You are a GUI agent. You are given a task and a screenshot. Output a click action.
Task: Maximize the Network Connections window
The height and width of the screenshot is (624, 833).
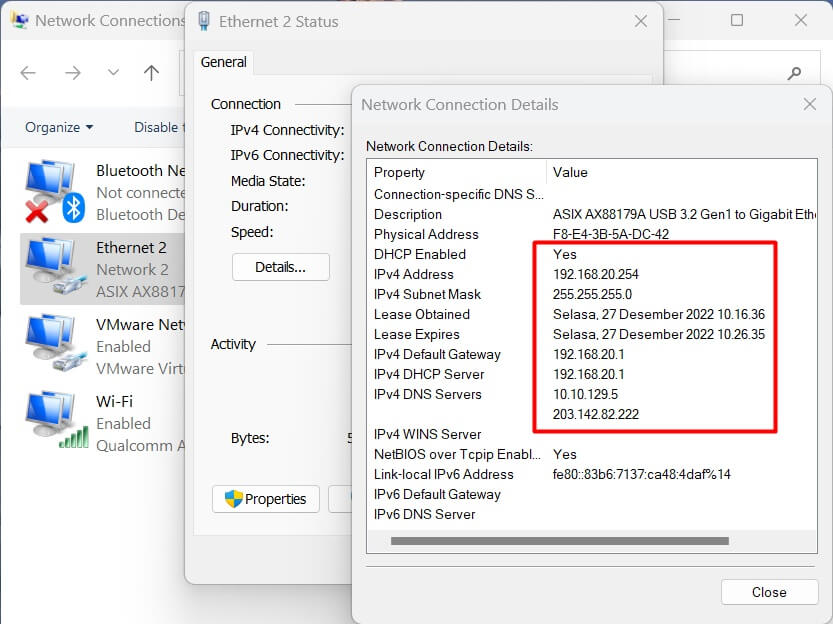[x=737, y=20]
